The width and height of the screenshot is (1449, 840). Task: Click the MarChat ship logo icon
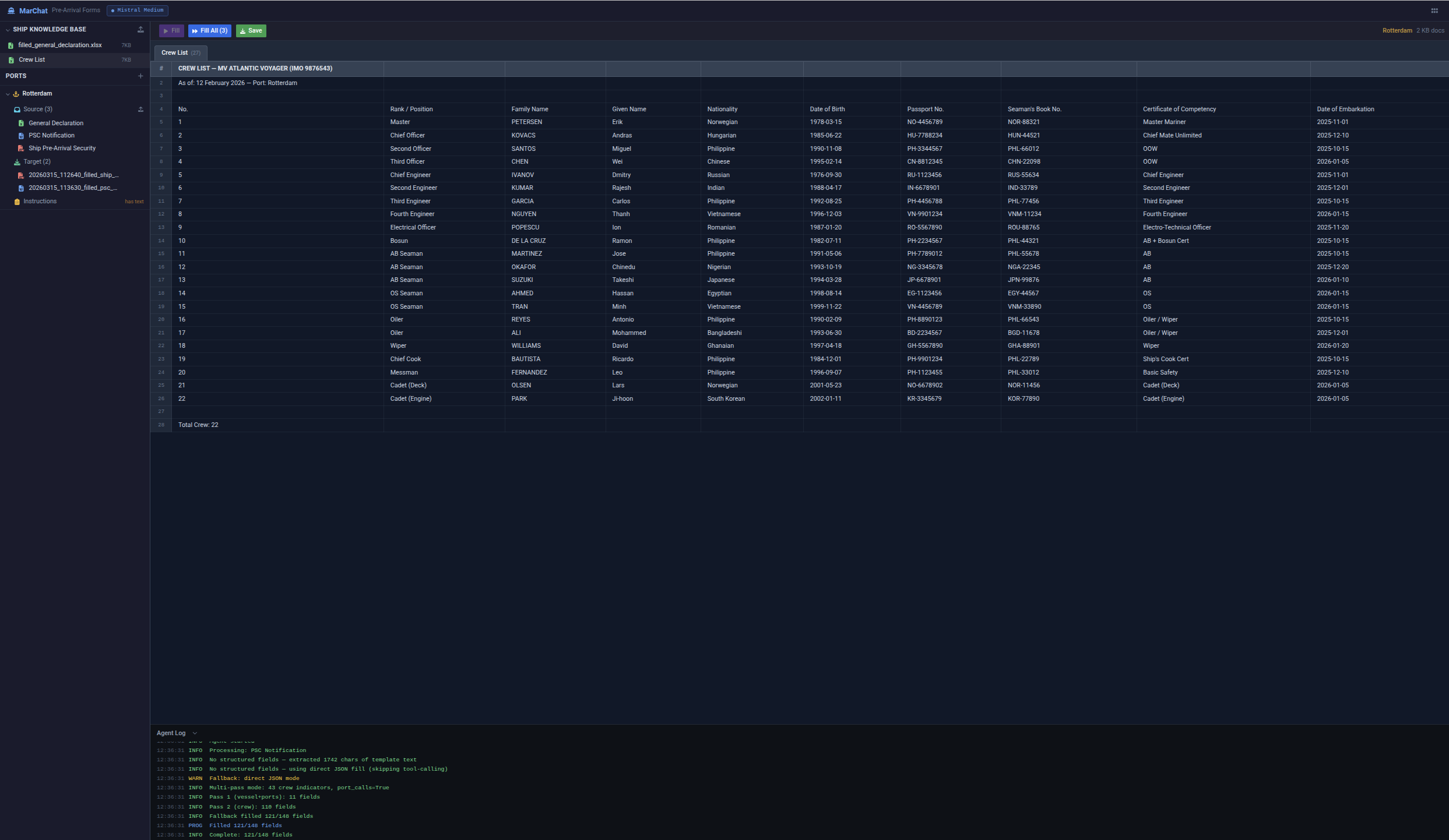(x=11, y=10)
